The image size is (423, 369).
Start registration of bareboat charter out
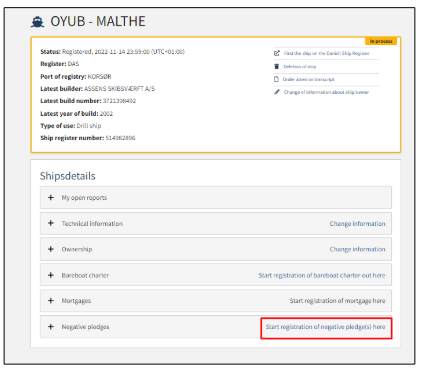click(x=322, y=275)
